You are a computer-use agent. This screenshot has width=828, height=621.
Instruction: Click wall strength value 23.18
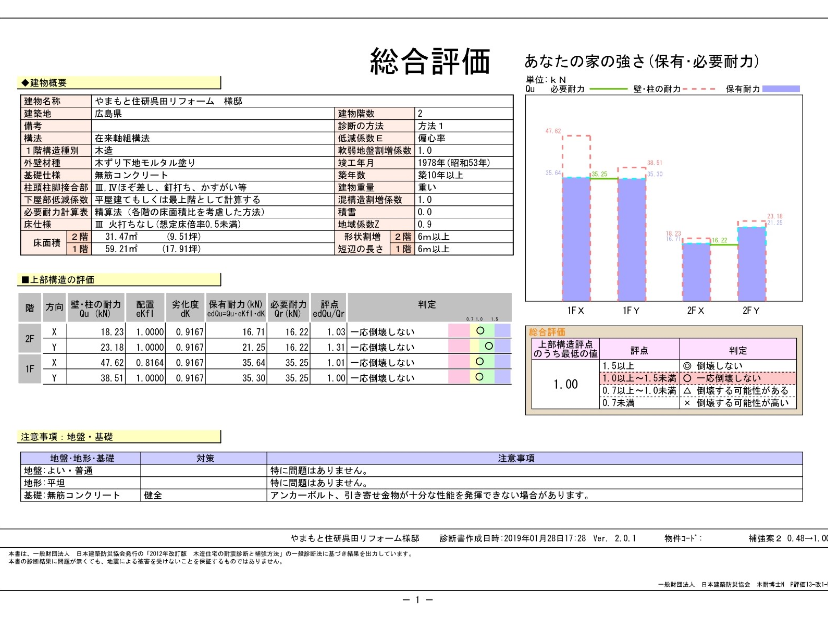[112, 347]
